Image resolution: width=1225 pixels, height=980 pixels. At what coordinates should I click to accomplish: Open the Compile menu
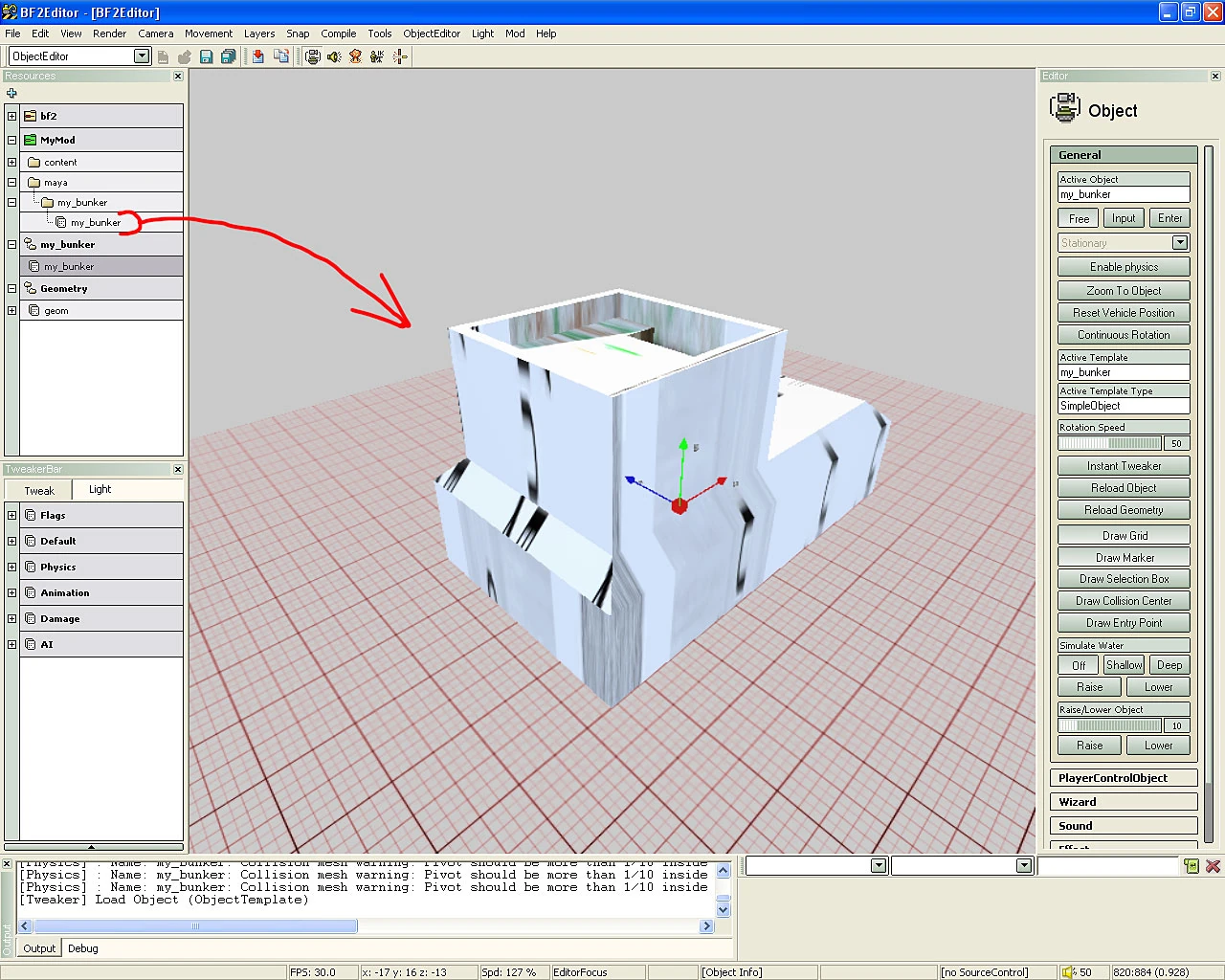(338, 33)
